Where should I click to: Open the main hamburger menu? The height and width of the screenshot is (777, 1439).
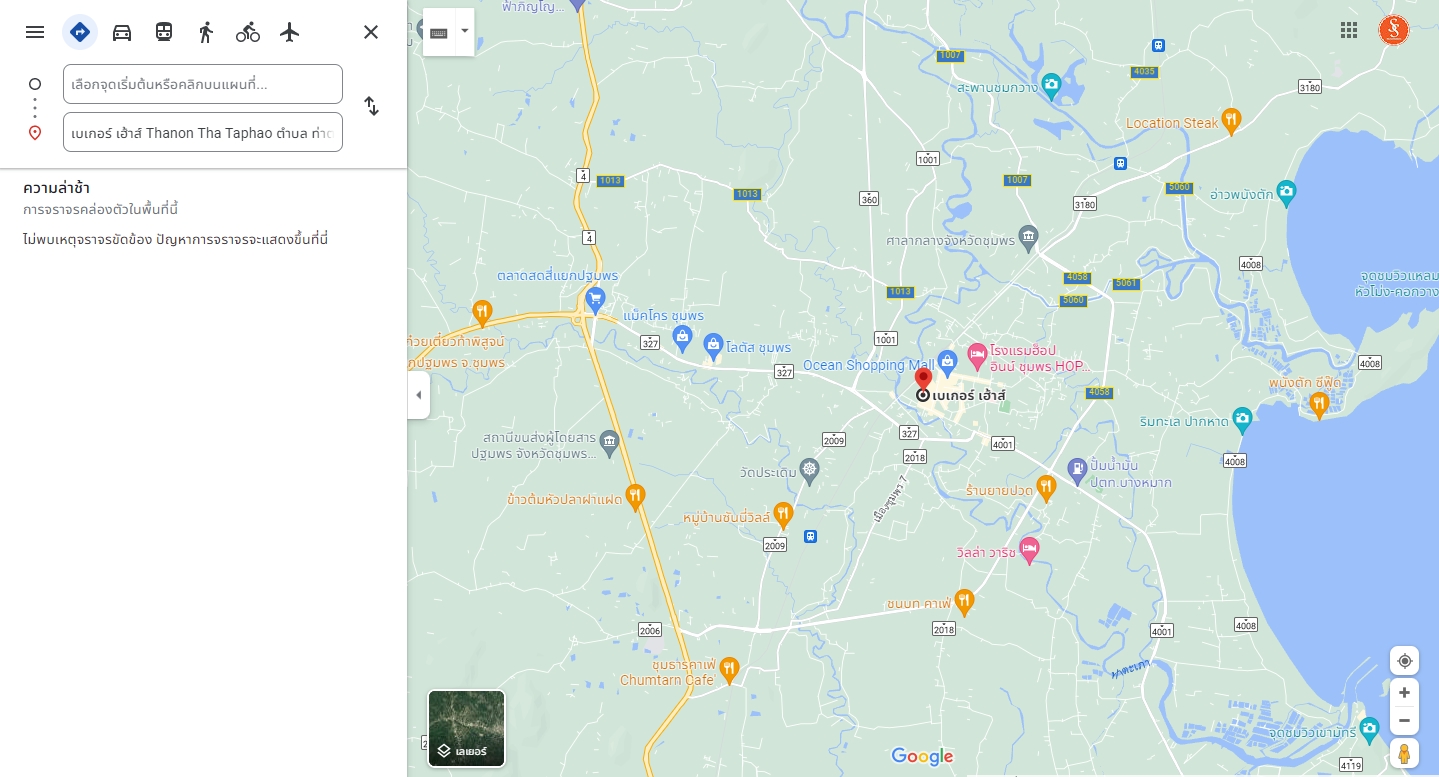click(35, 32)
